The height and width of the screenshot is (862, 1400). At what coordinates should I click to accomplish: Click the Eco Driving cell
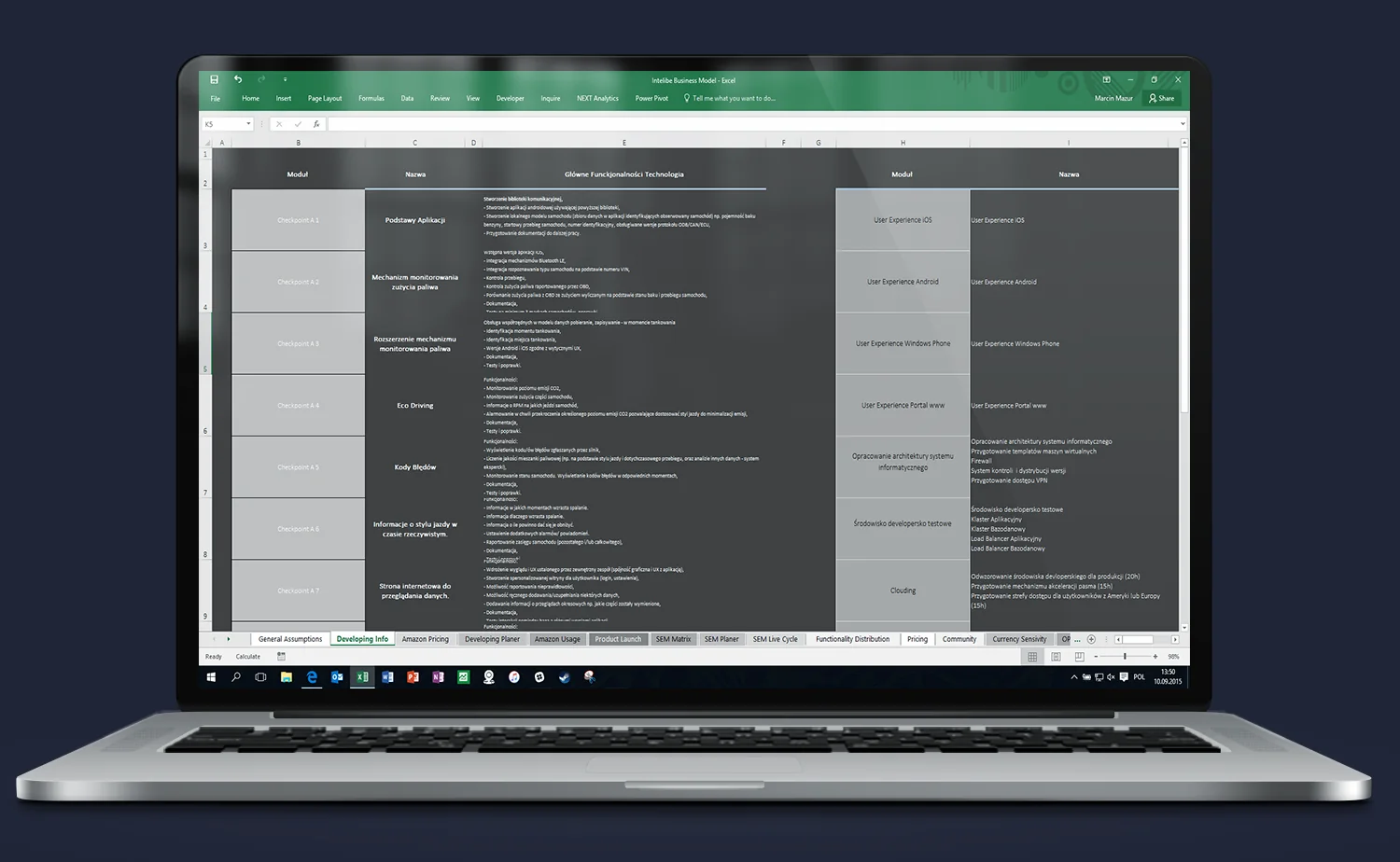point(415,406)
